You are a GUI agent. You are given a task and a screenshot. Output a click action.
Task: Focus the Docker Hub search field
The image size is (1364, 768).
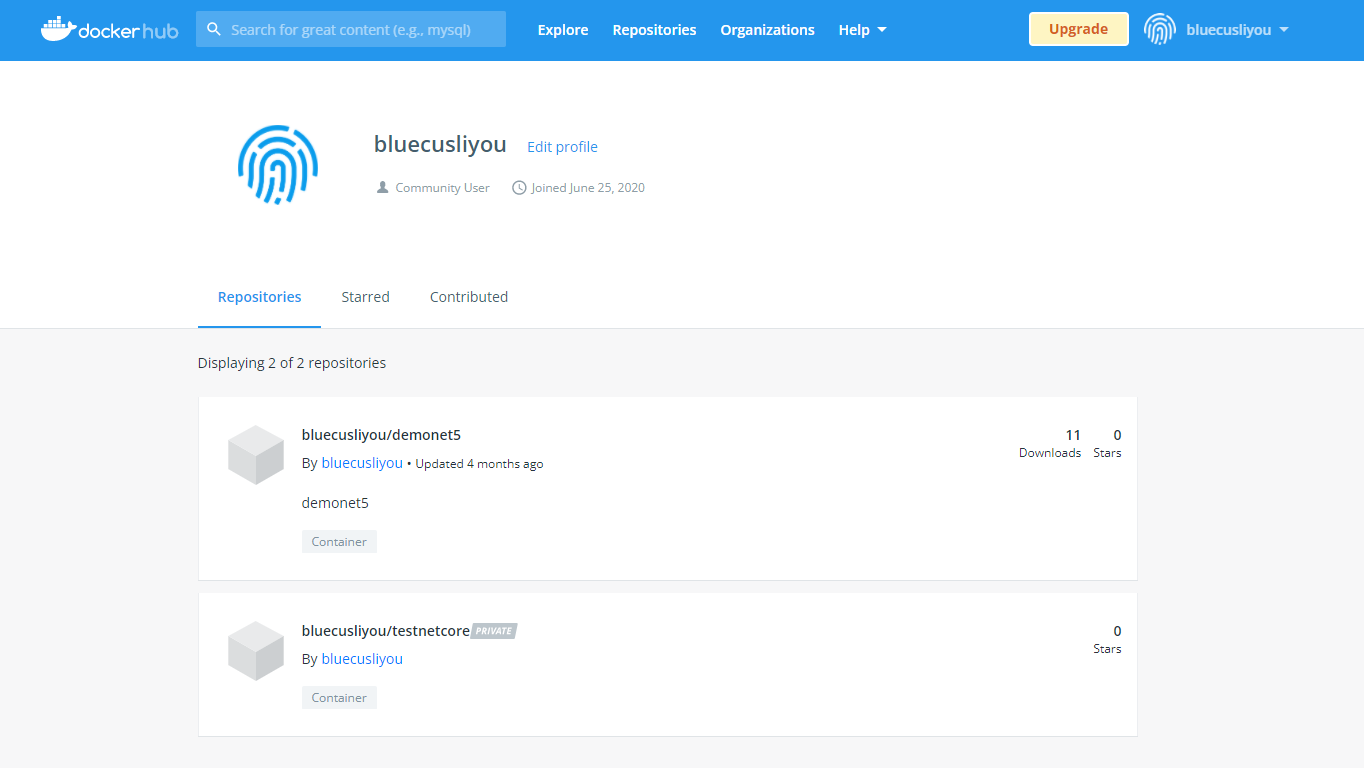point(351,30)
